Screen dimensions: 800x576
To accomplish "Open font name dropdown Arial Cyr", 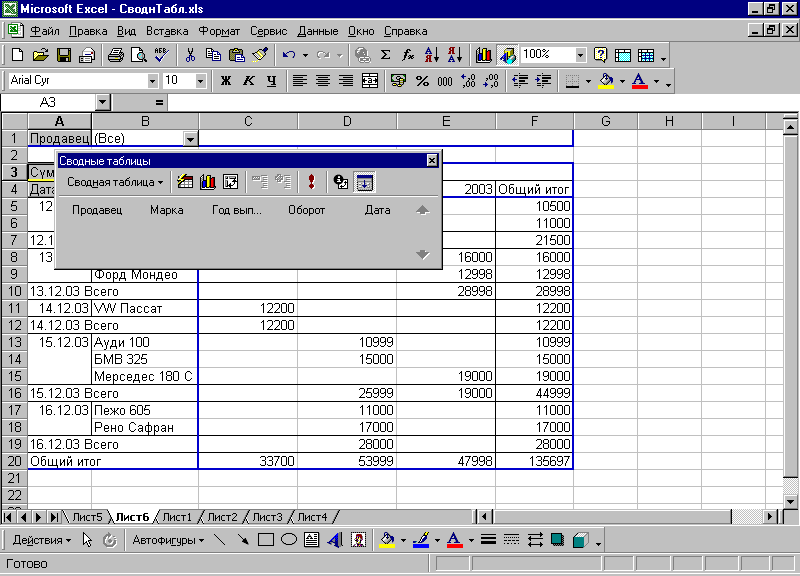I will point(152,81).
